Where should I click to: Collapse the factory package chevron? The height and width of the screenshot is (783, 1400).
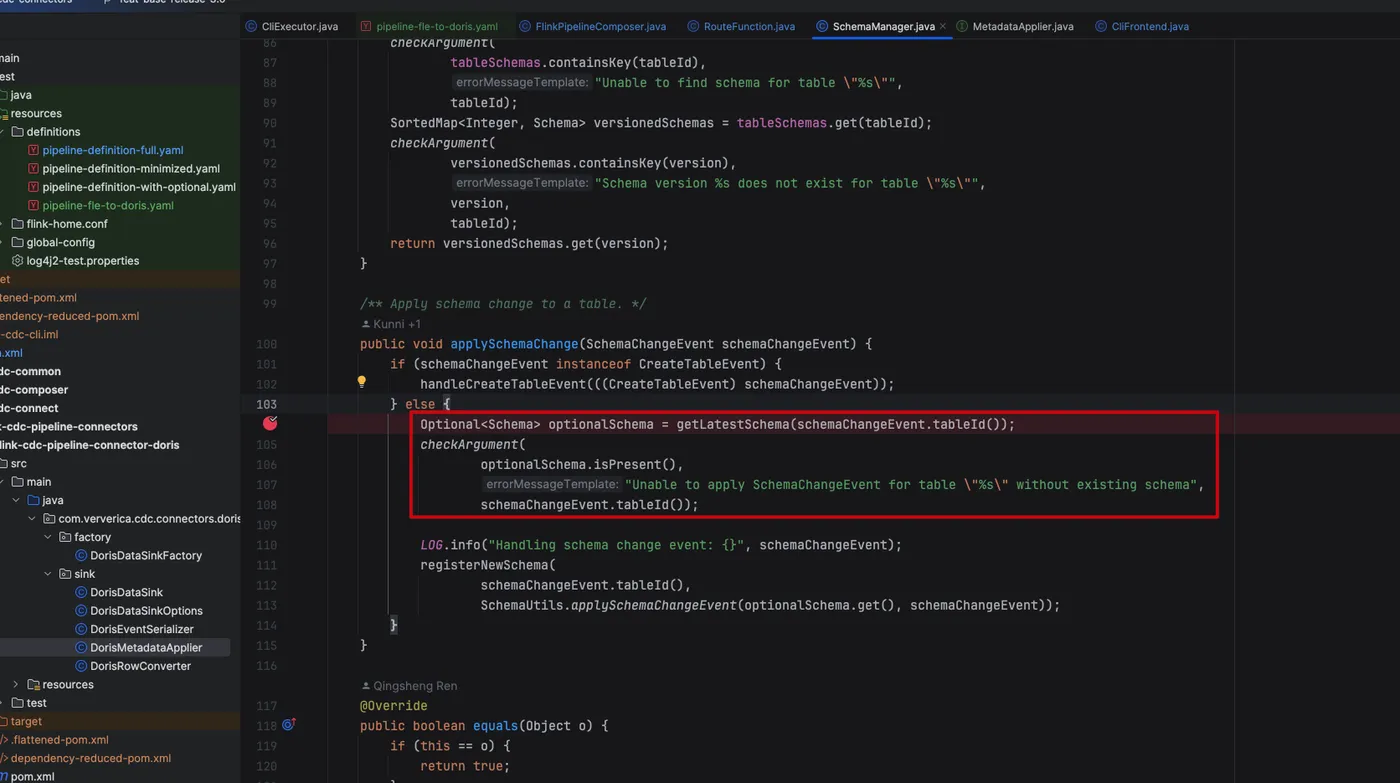pos(48,537)
